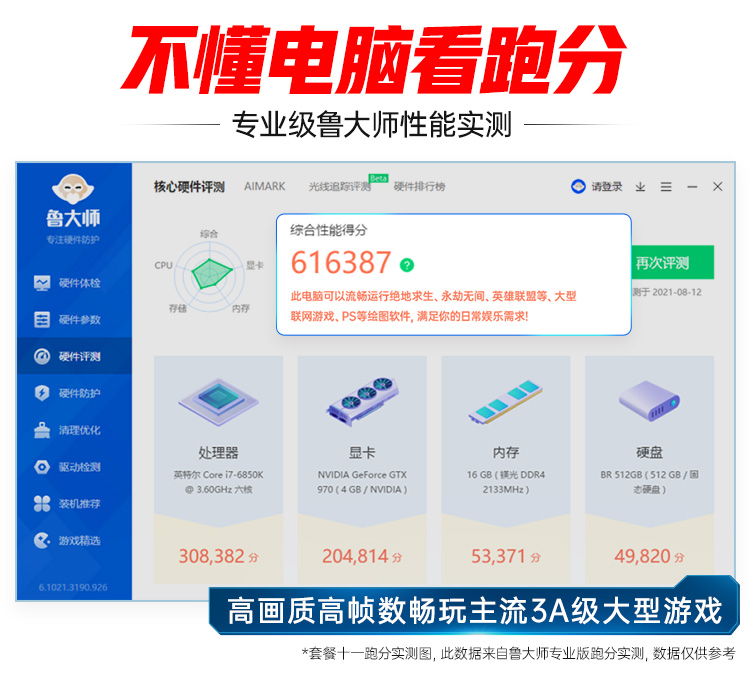
Task: Open 驱动检测 driver detection icon
Action: point(42,467)
